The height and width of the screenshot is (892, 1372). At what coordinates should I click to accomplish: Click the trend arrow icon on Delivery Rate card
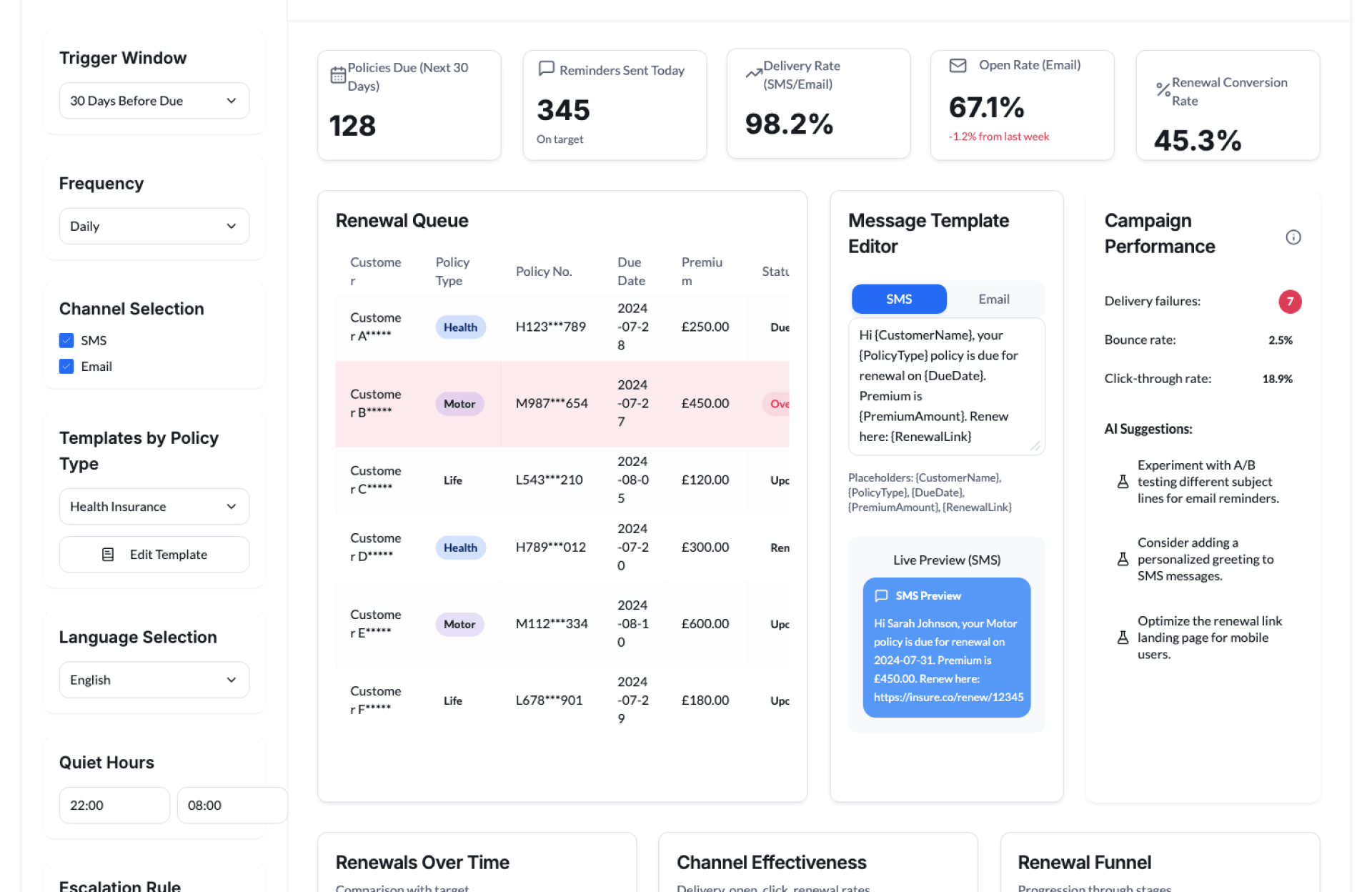click(753, 73)
